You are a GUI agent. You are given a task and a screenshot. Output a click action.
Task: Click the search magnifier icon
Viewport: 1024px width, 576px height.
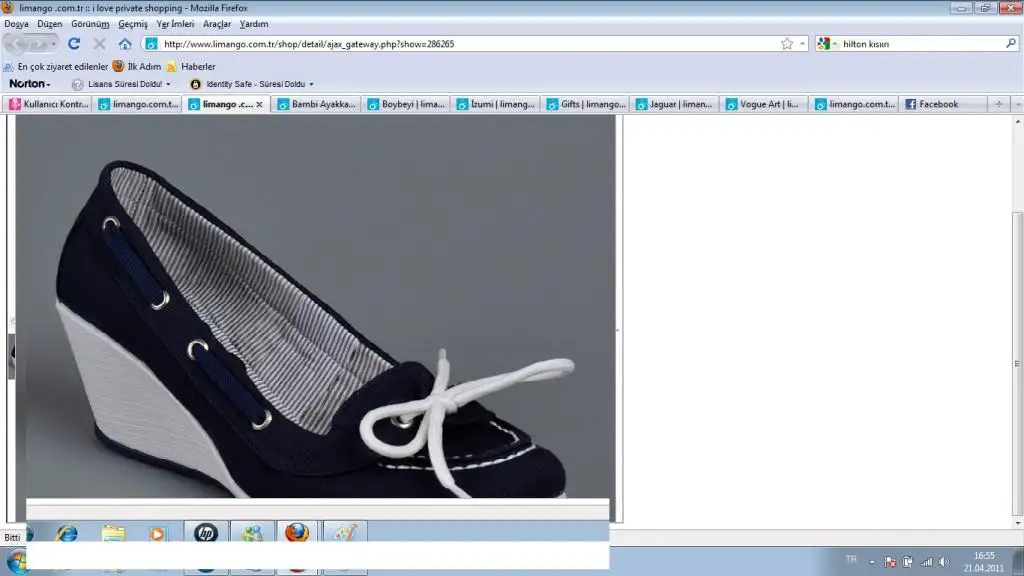click(1010, 44)
